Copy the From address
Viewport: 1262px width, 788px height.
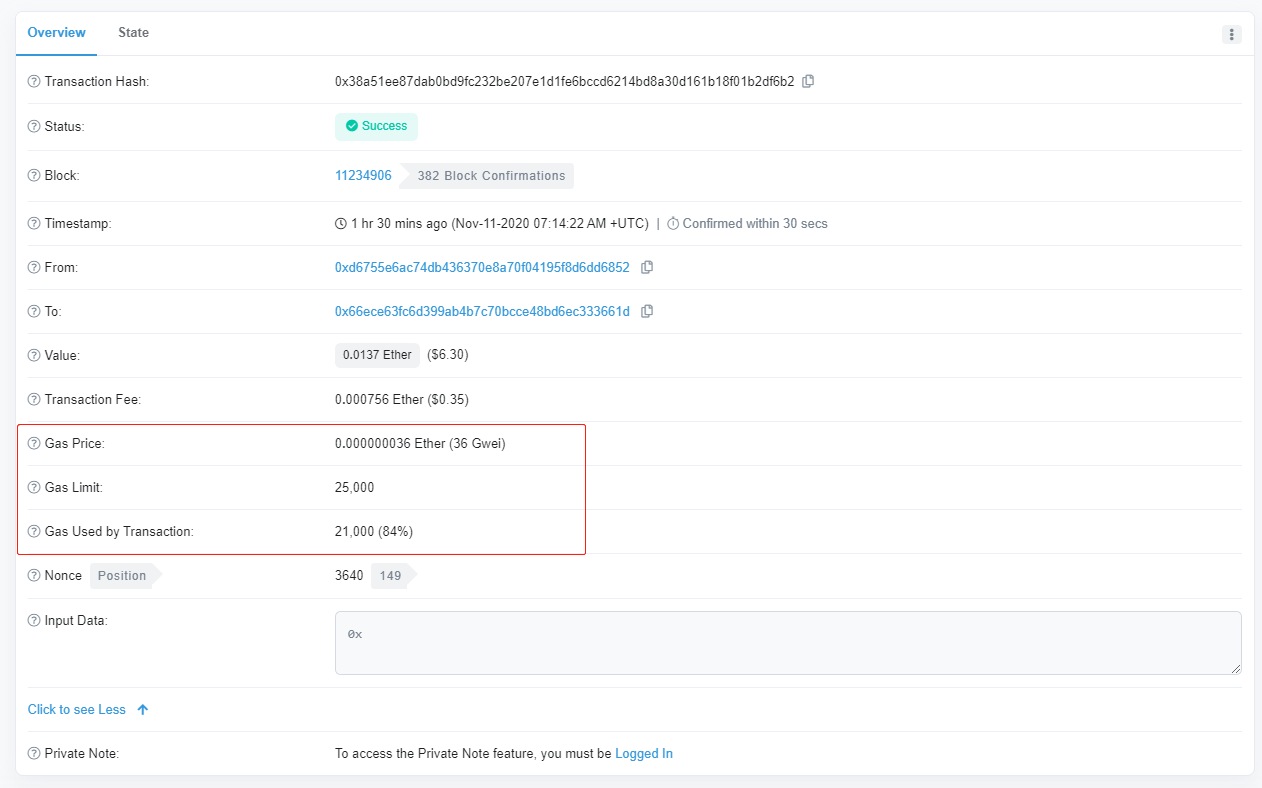pyautogui.click(x=647, y=267)
